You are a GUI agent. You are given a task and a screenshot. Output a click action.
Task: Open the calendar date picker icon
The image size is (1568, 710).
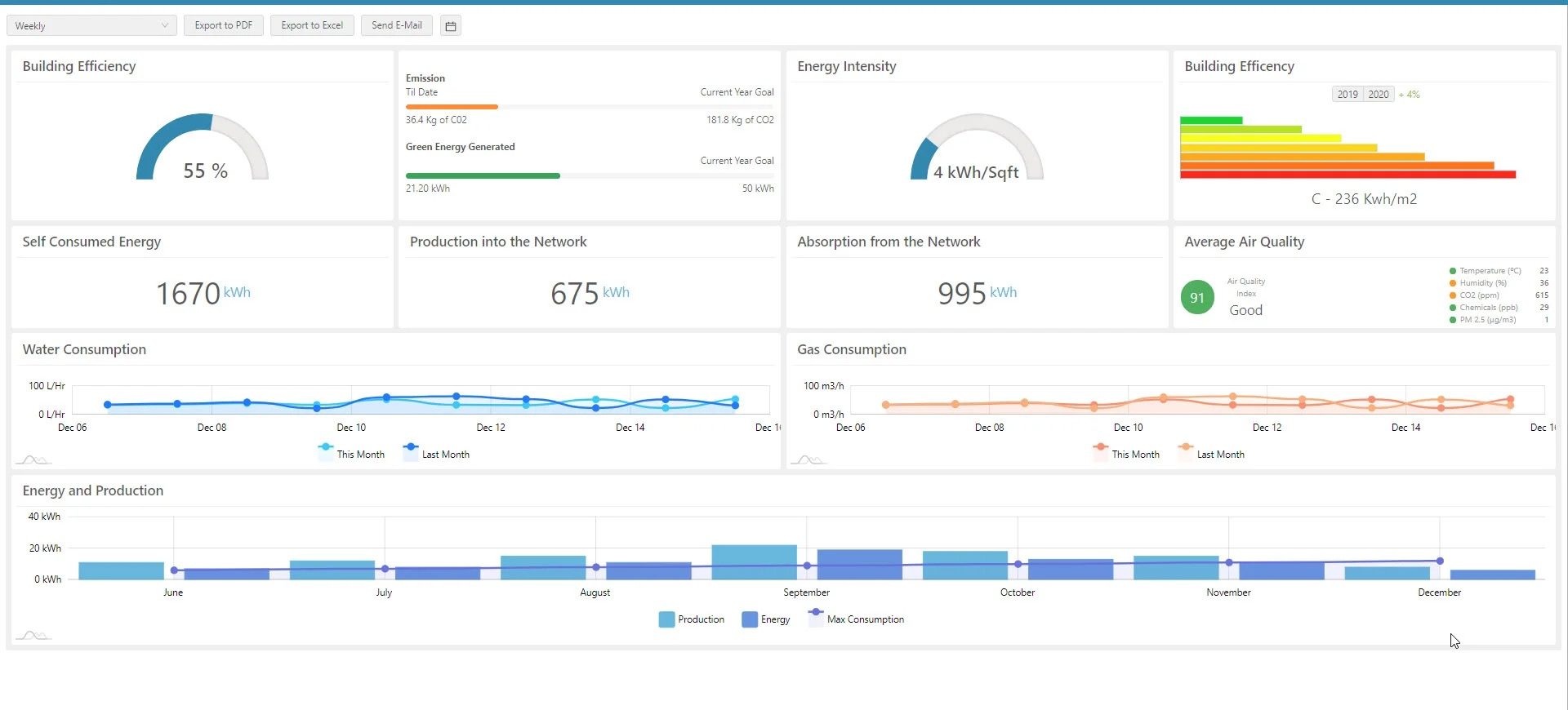tap(450, 26)
